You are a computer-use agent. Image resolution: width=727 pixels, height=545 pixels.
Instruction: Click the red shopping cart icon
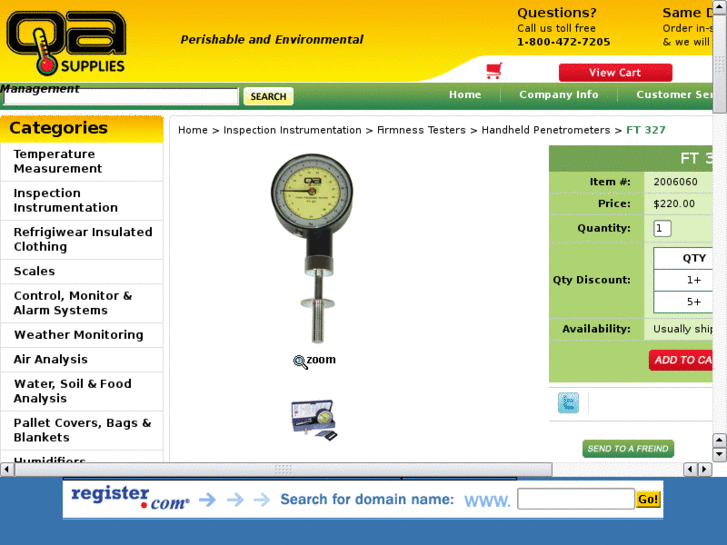494,71
